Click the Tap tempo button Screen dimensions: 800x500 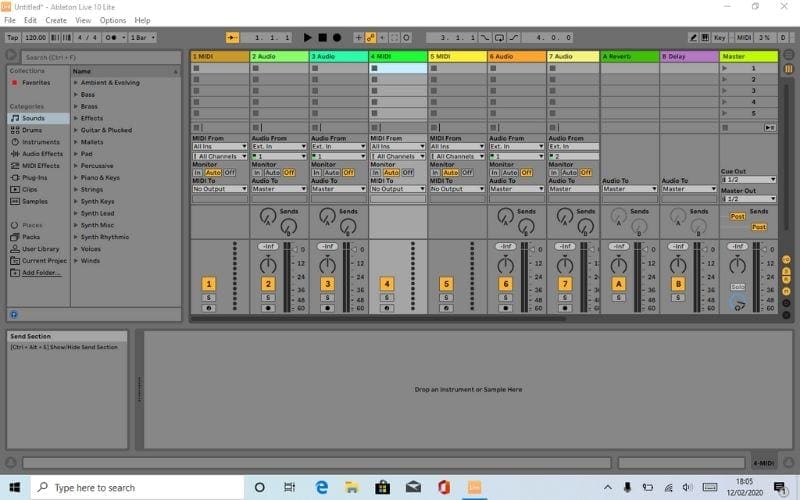point(13,38)
